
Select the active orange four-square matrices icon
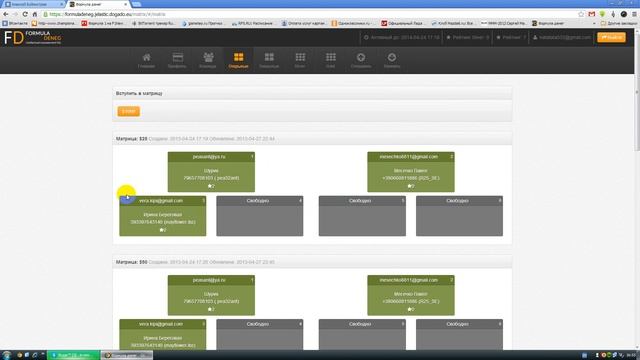pyautogui.click(x=238, y=60)
